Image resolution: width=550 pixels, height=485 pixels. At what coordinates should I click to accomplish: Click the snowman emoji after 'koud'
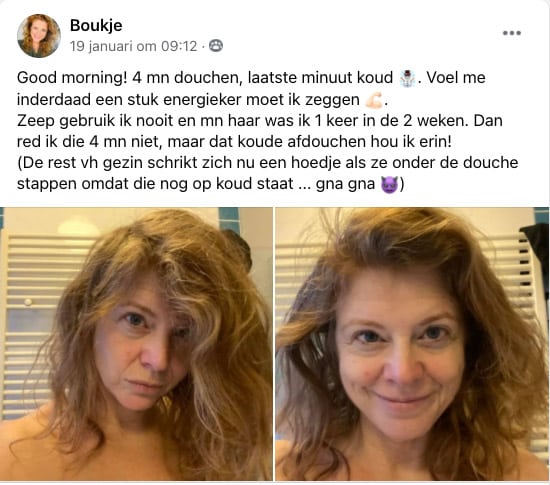[x=407, y=78]
